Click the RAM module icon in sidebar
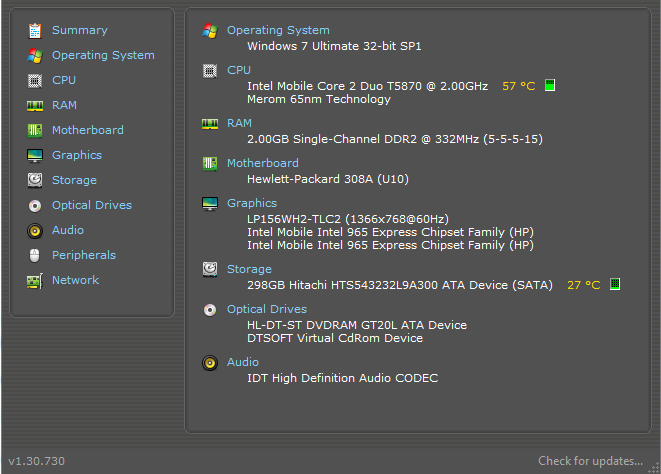The height and width of the screenshot is (474, 661). coord(35,105)
